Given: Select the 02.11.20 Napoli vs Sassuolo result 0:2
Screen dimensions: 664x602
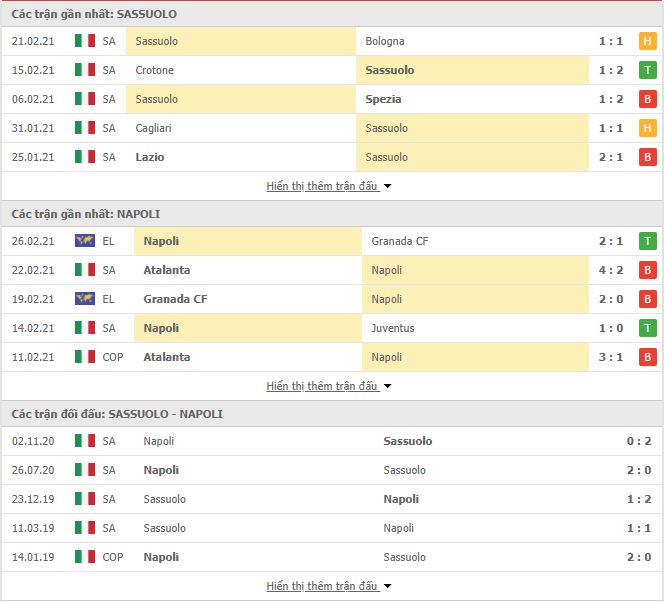Looking at the screenshot, I should point(639,441).
